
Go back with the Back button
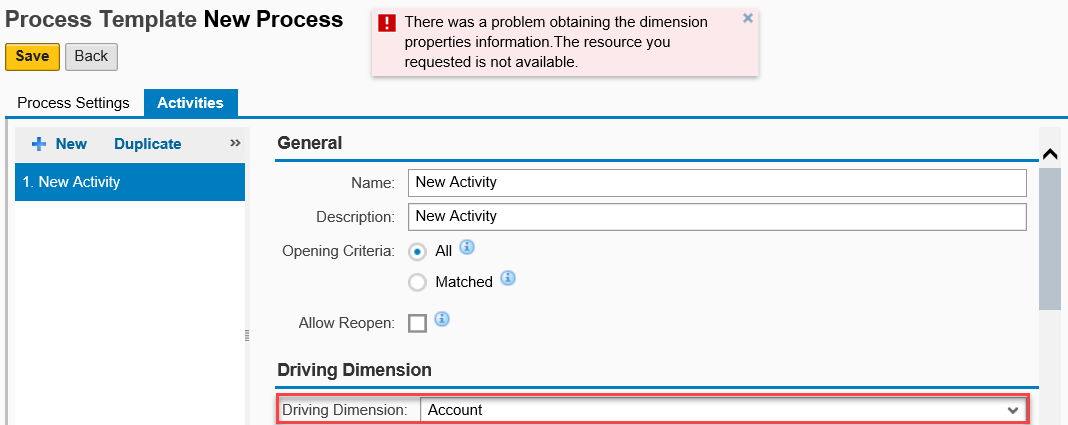91,57
